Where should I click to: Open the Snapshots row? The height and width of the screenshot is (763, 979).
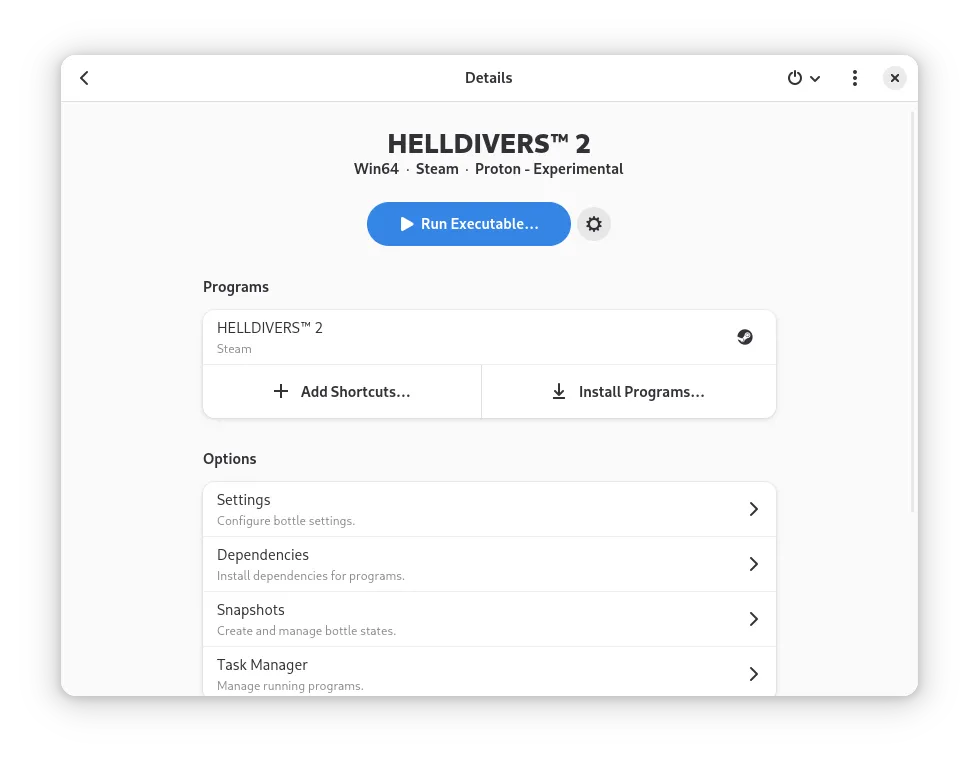tap(490, 619)
